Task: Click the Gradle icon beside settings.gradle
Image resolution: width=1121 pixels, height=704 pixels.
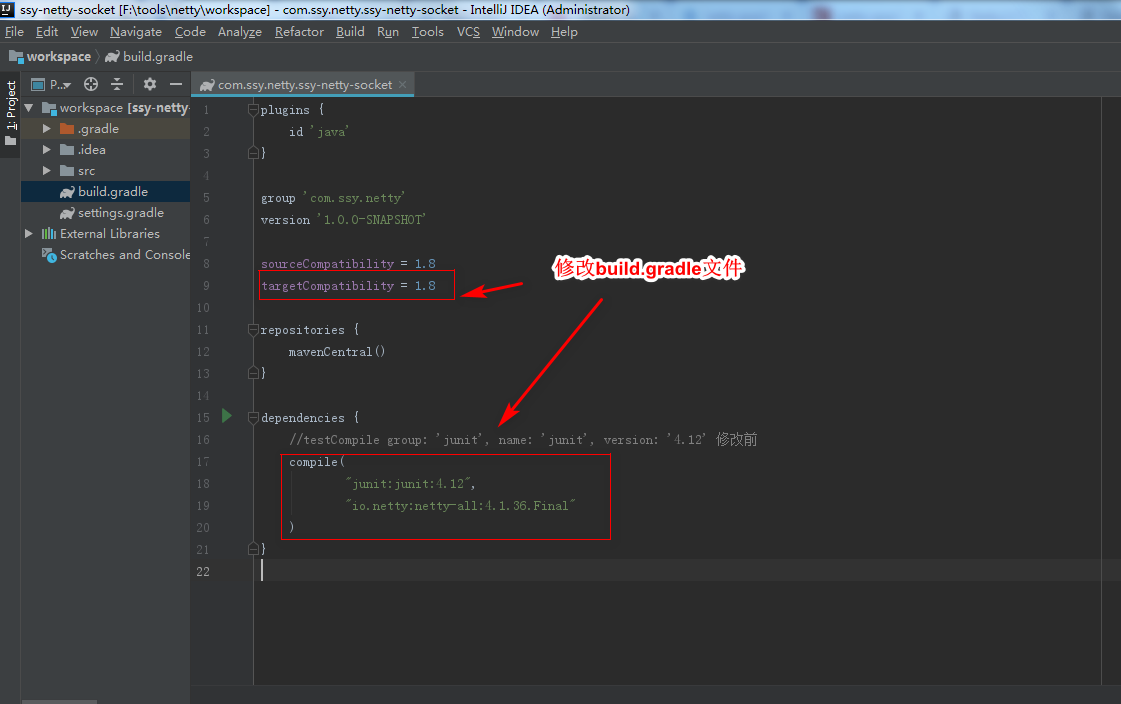Action: tap(67, 213)
